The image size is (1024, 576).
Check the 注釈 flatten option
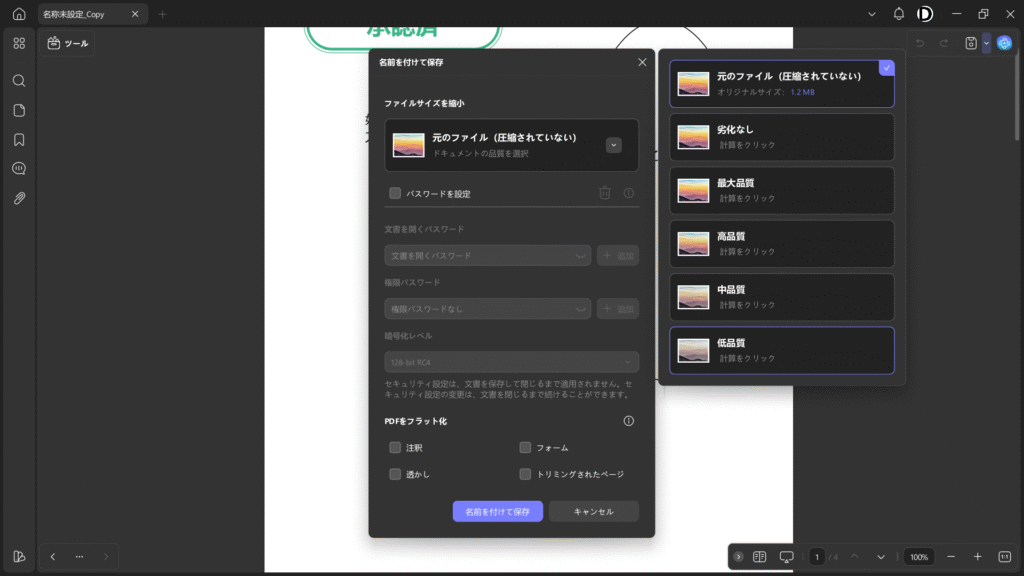coord(395,448)
